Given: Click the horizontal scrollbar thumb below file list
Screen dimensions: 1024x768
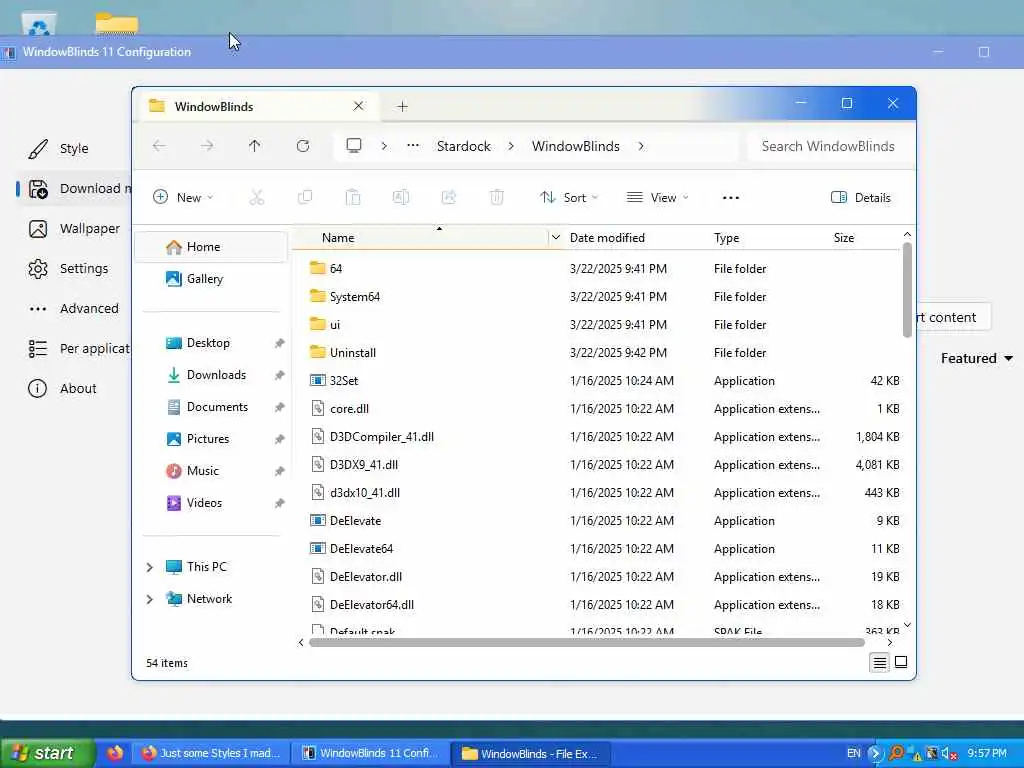Looking at the screenshot, I should 586,643.
